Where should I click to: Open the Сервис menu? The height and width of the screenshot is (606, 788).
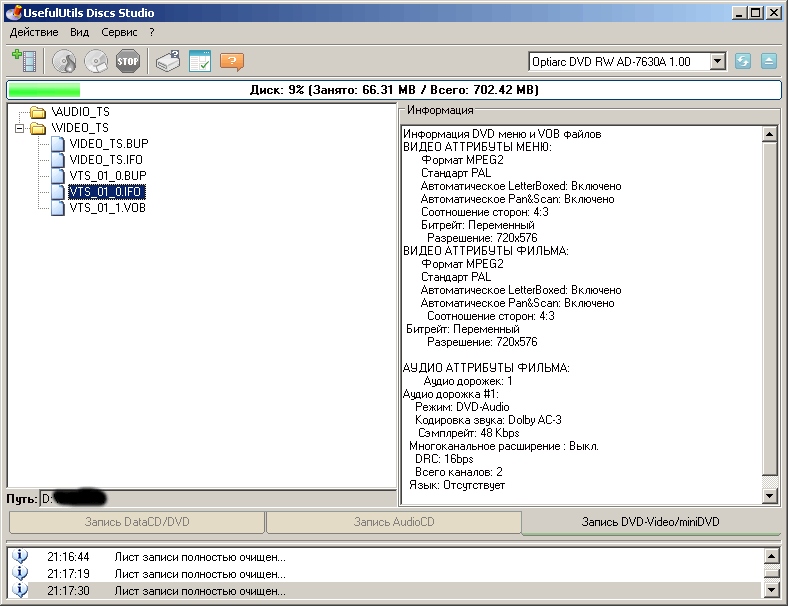tap(119, 32)
